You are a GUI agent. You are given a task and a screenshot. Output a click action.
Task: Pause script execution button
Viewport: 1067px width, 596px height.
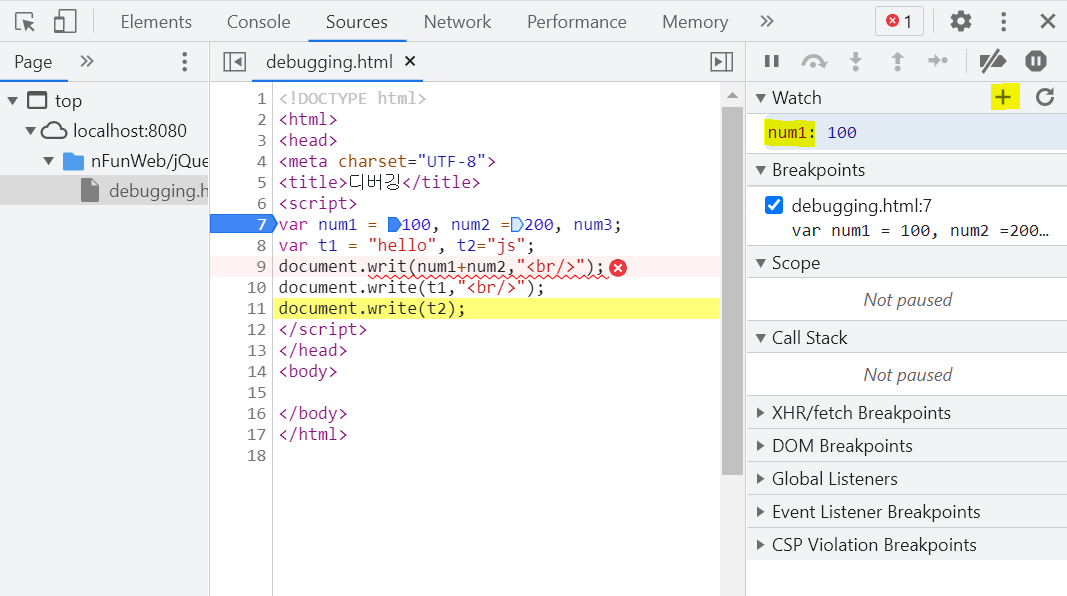tap(772, 61)
